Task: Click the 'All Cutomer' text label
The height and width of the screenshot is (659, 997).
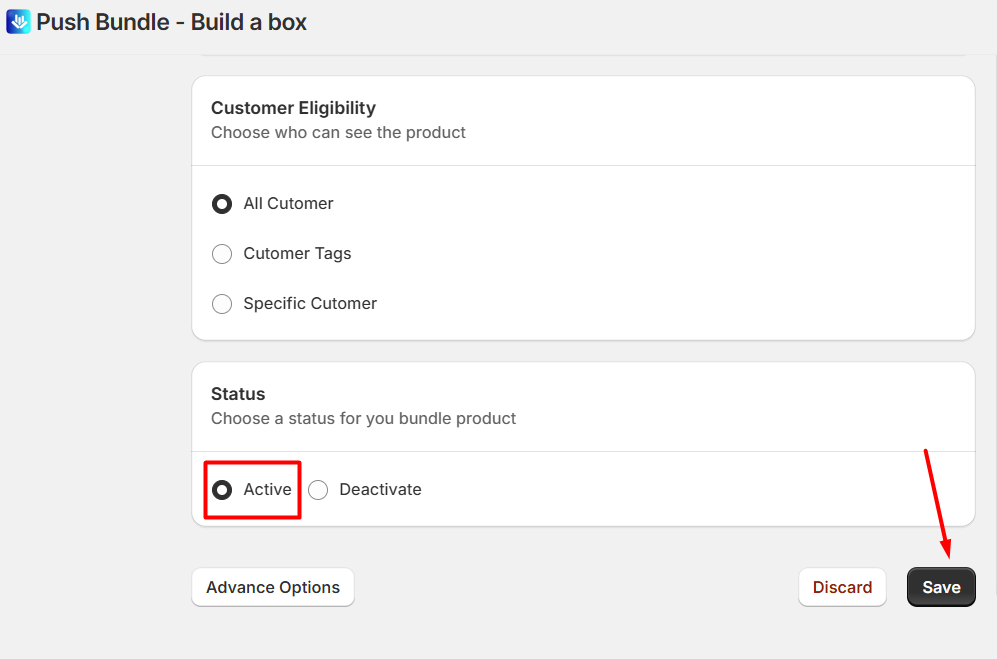Action: click(x=288, y=204)
